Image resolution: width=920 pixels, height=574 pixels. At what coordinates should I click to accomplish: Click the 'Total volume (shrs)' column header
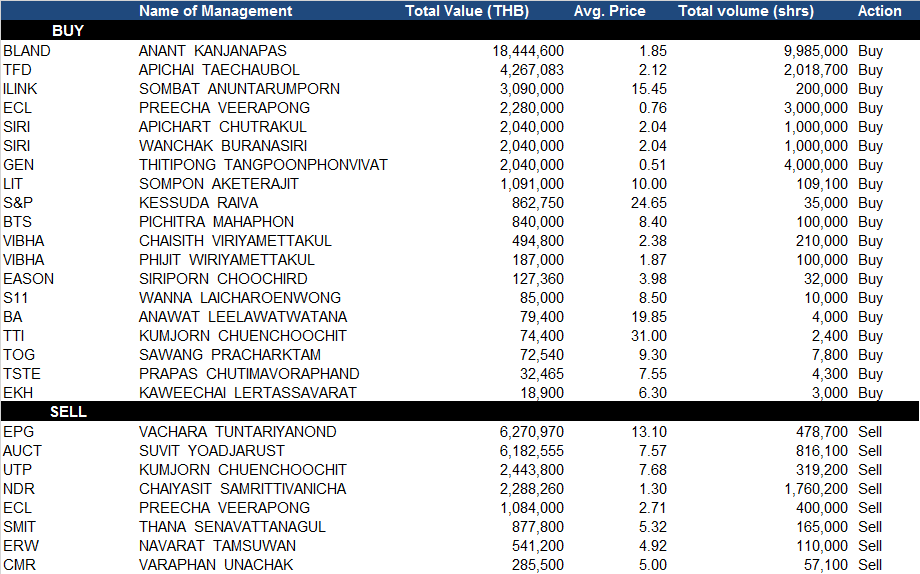(x=746, y=11)
